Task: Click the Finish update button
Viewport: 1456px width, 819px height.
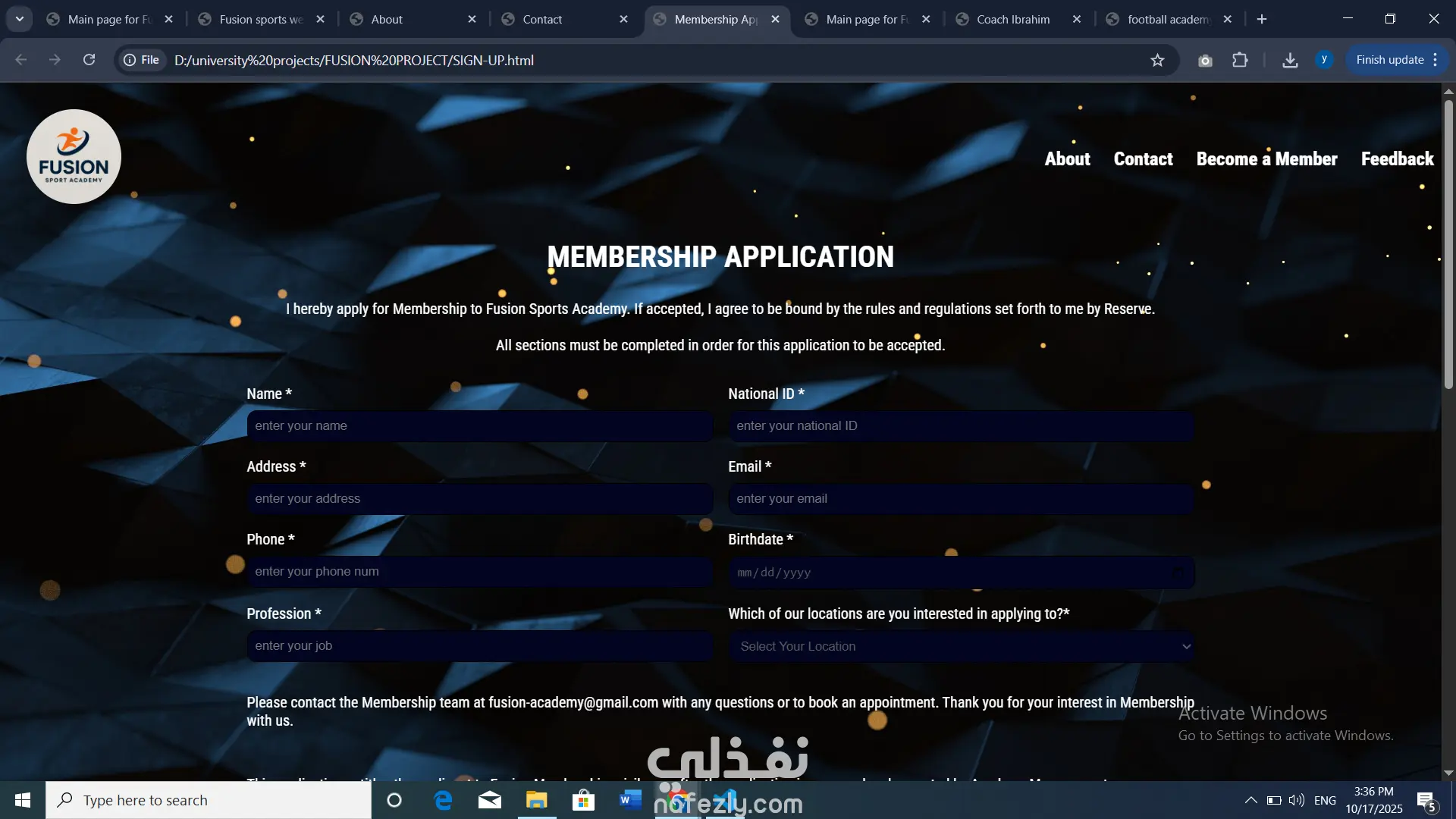Action: click(1389, 60)
